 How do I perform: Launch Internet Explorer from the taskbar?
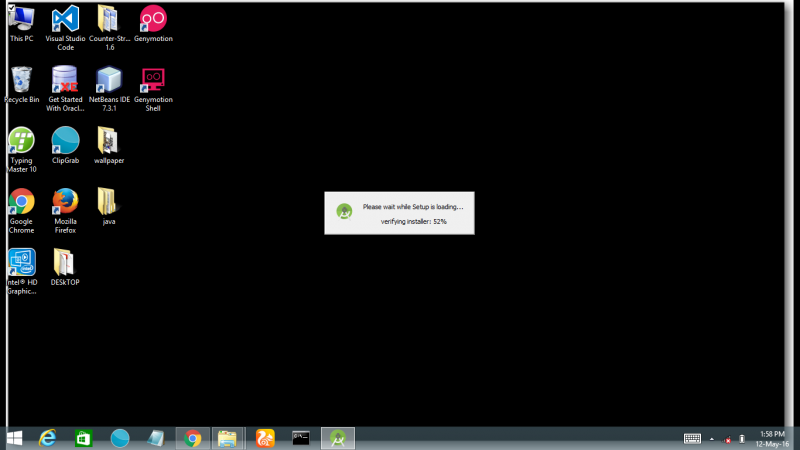coord(47,438)
